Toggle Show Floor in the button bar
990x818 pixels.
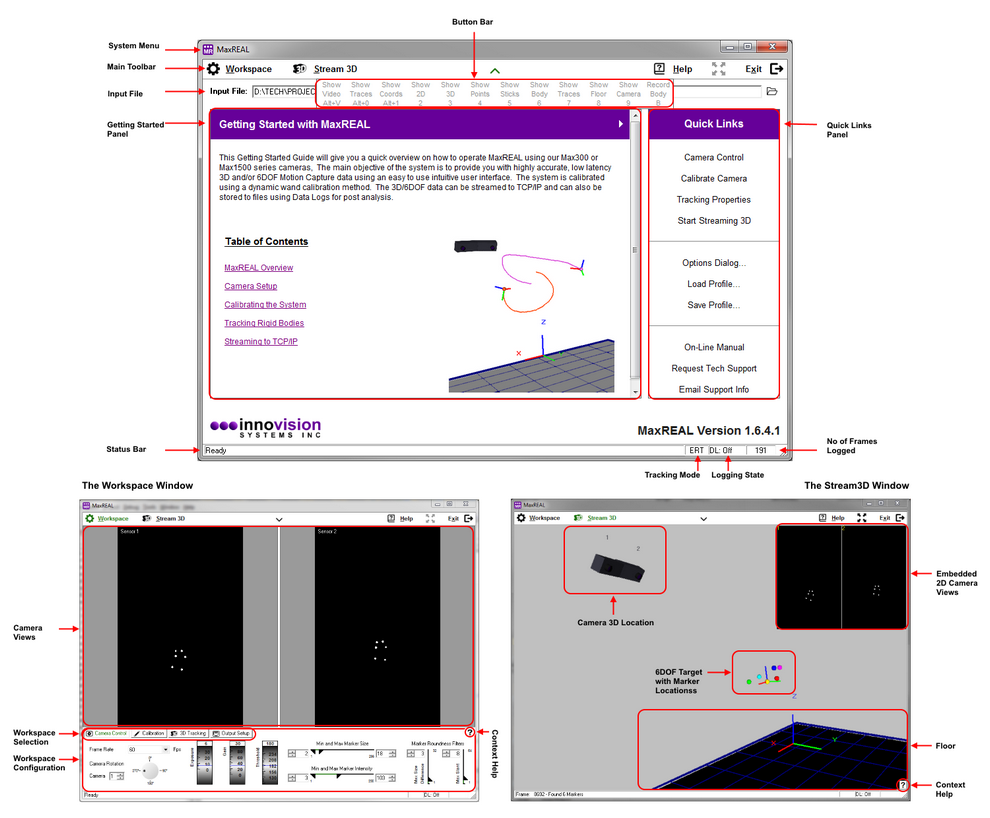click(x=598, y=93)
